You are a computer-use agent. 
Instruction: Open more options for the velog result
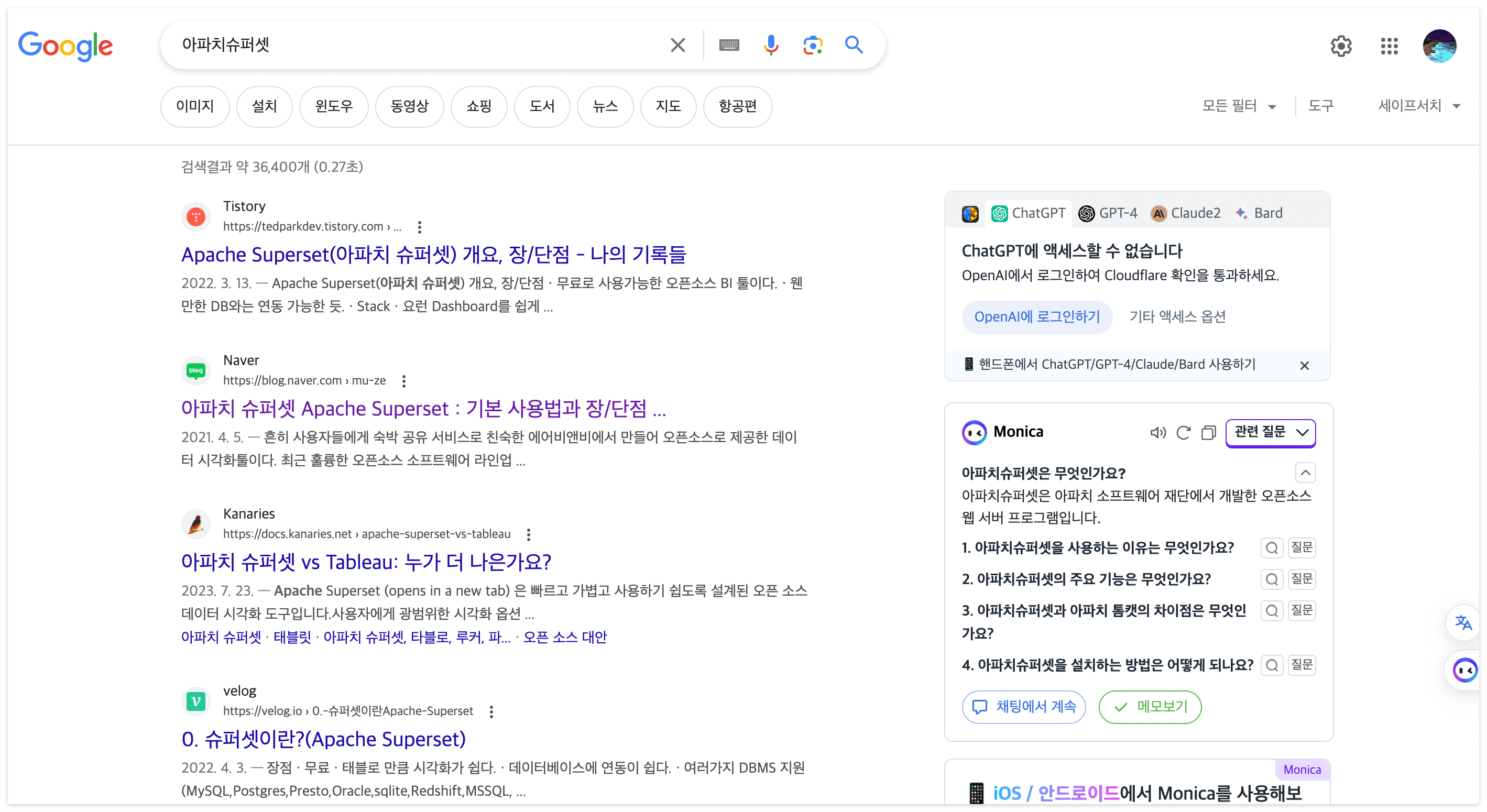coord(491,711)
